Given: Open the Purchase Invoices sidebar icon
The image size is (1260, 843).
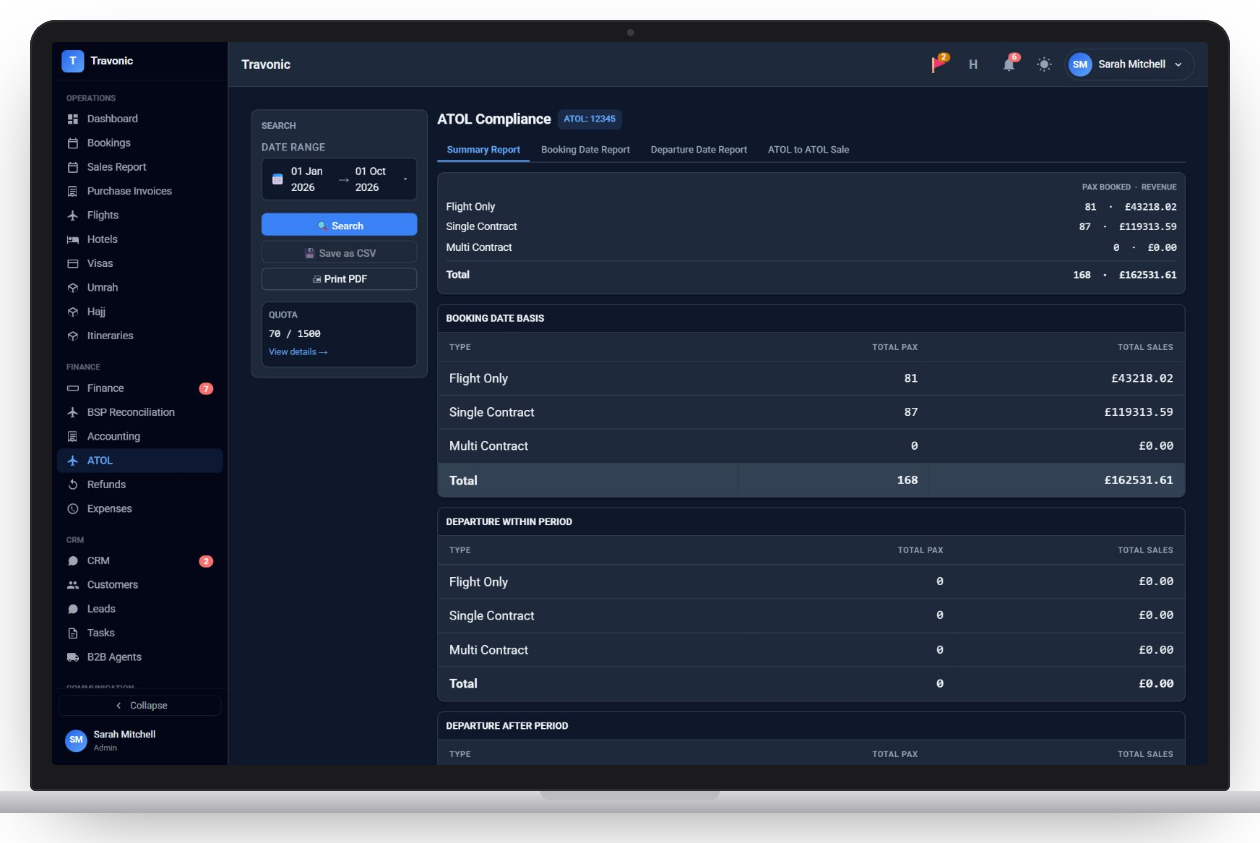Looking at the screenshot, I should 73,191.
